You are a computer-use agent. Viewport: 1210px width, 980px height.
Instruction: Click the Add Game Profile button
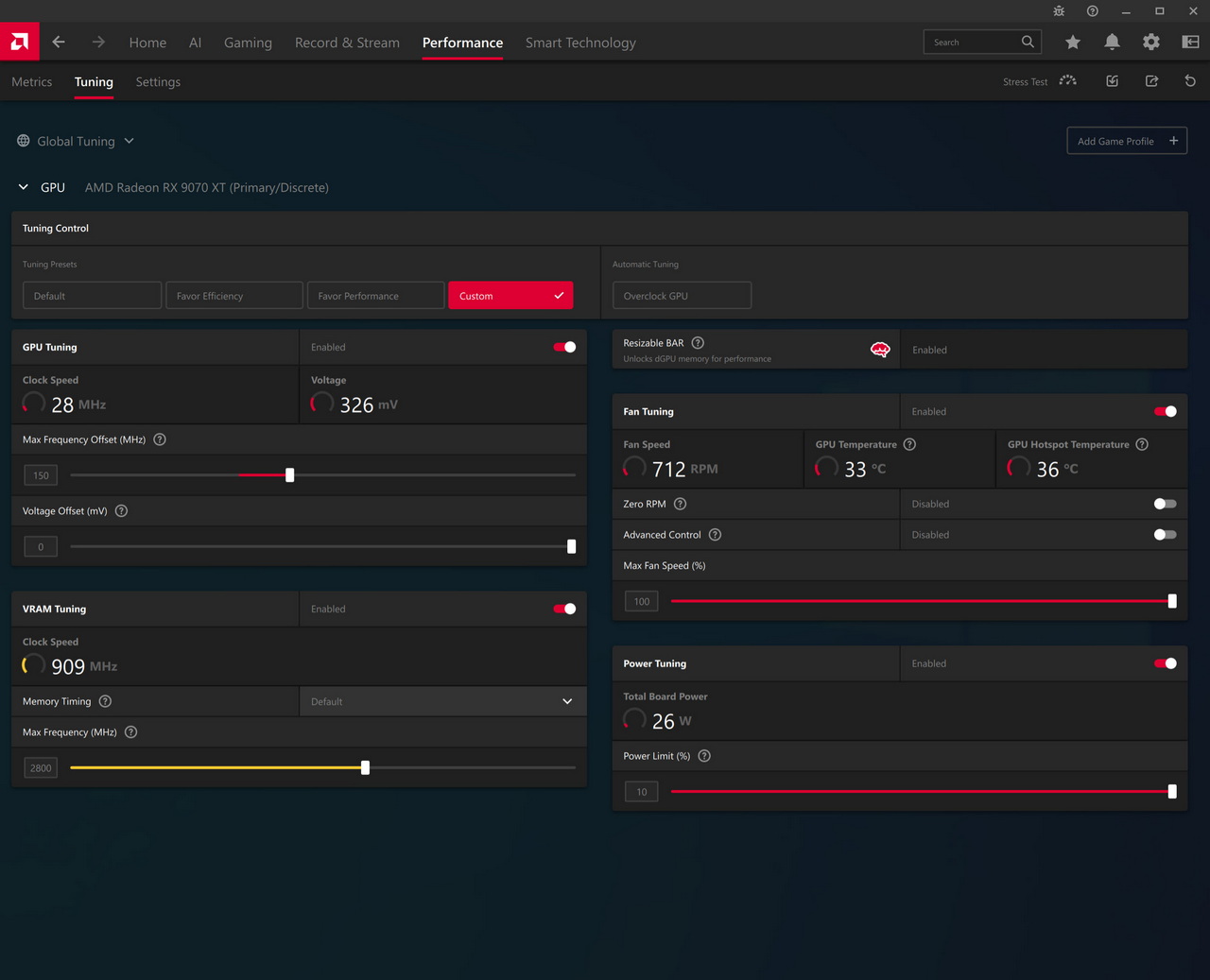point(1127,141)
